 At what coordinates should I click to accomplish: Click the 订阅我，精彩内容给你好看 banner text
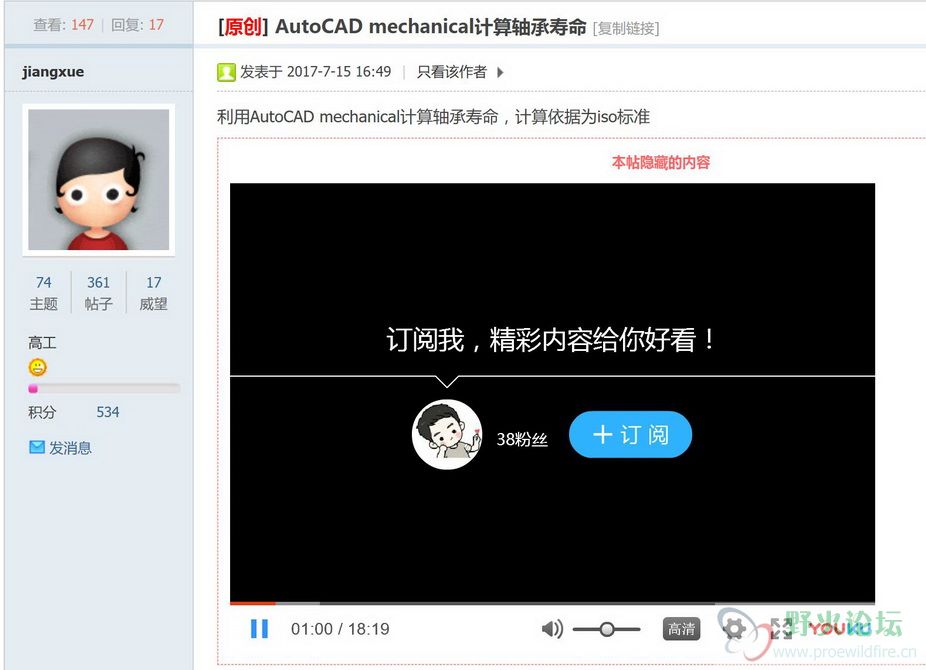tap(552, 340)
